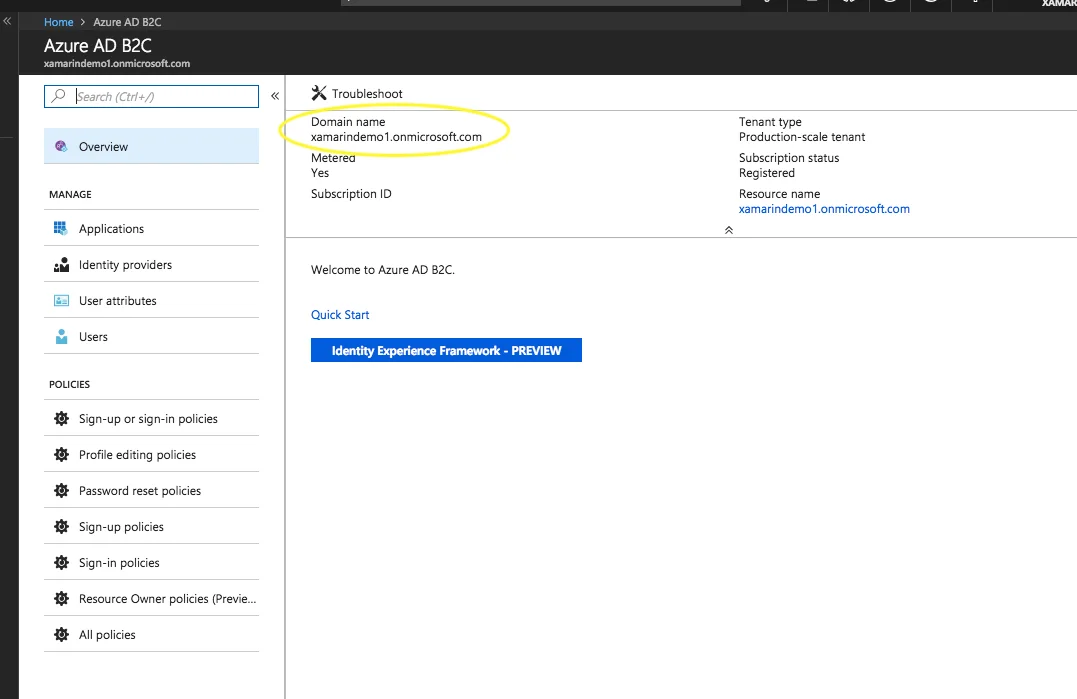Click the Identity providers icon
The width and height of the screenshot is (1077, 699).
[61, 264]
